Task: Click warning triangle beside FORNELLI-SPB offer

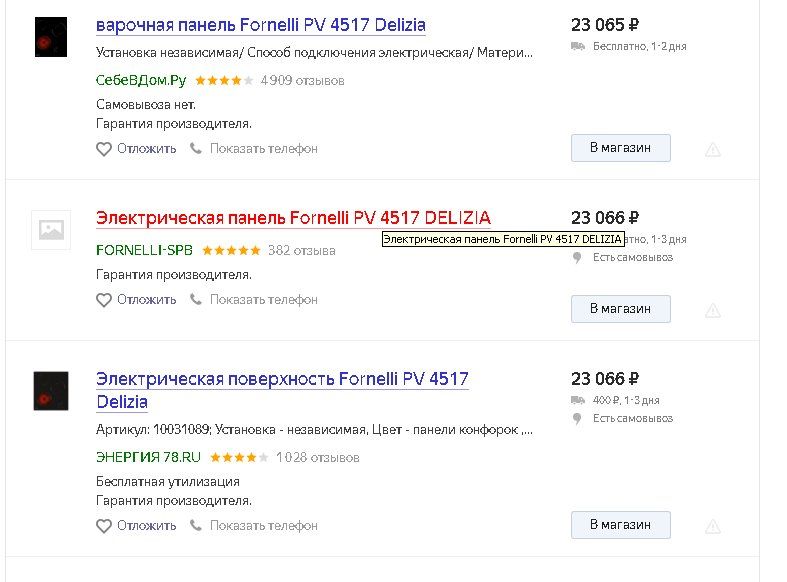Action: (713, 311)
